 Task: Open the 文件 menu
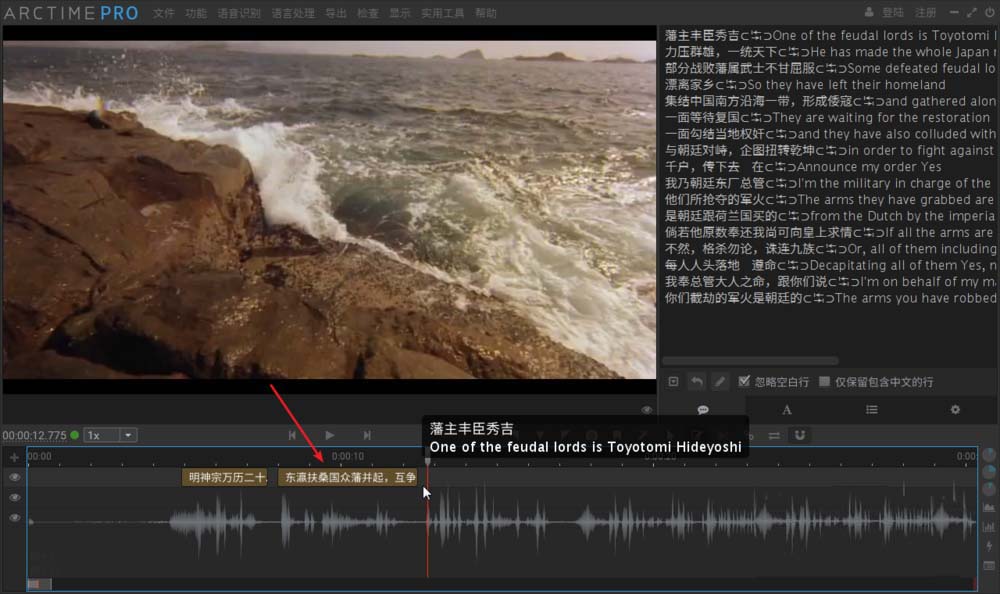163,13
